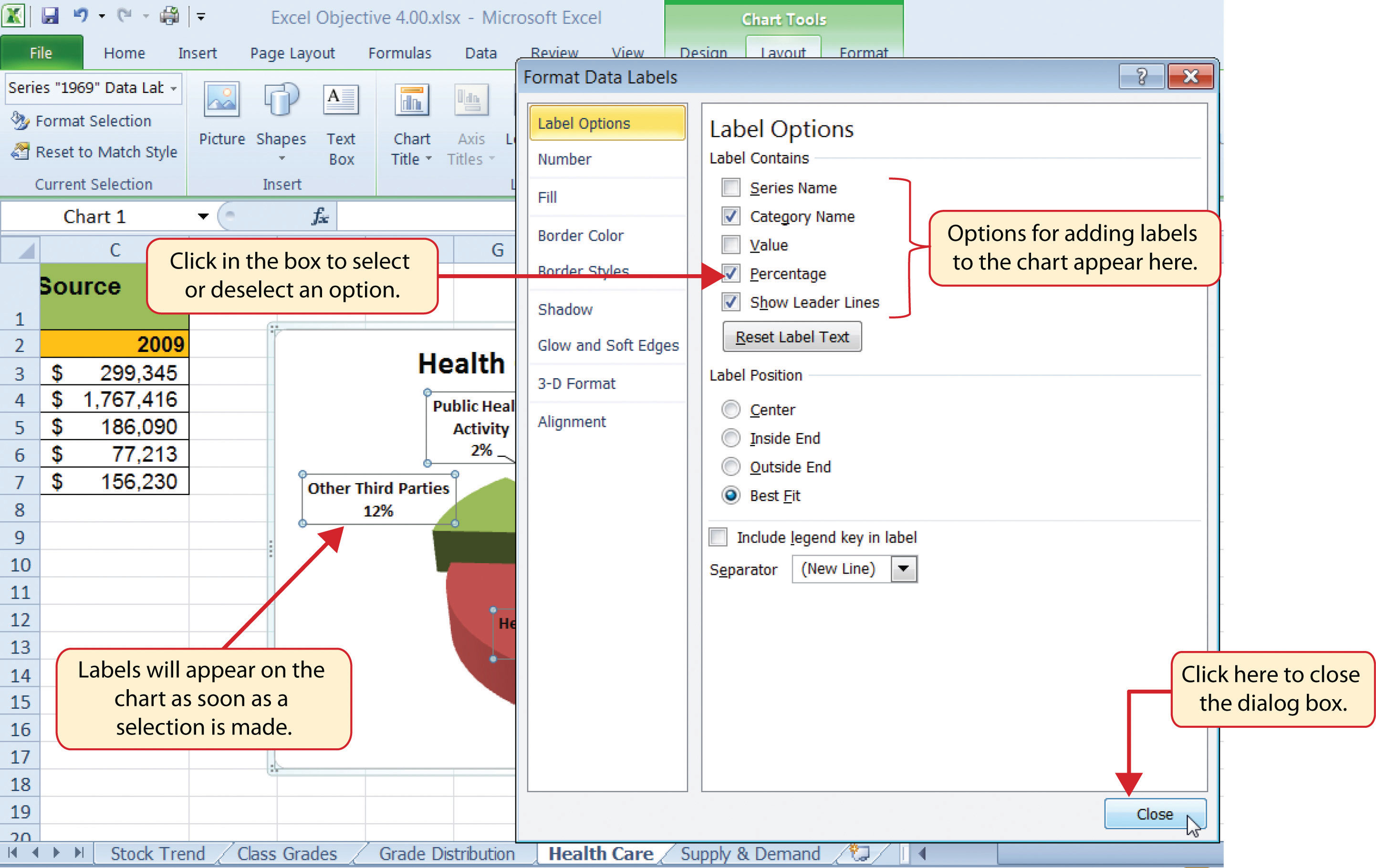This screenshot has height=868, width=1376.
Task: Click the Quick Access customize arrow
Action: tap(196, 14)
